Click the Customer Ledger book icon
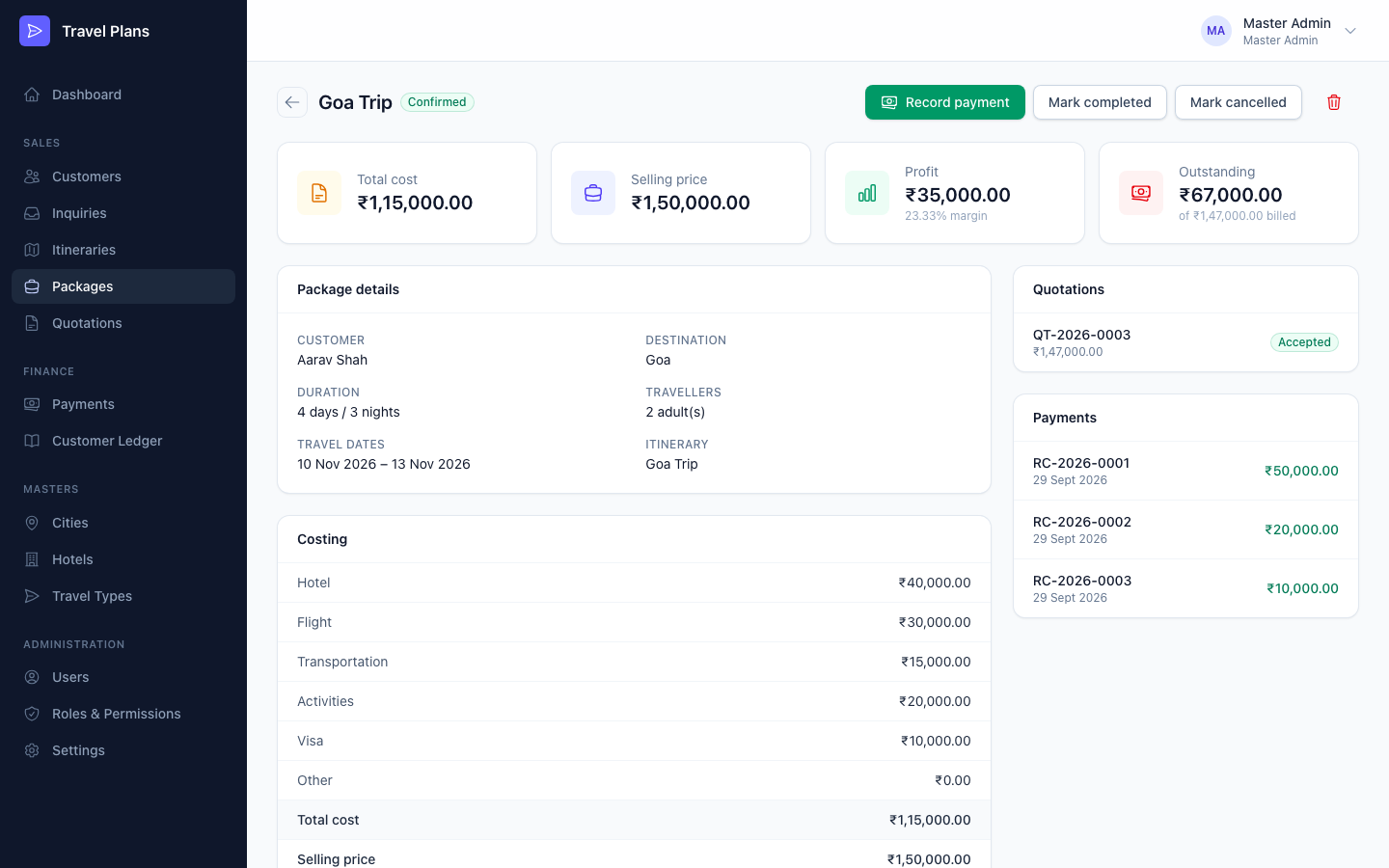 pyautogui.click(x=32, y=441)
